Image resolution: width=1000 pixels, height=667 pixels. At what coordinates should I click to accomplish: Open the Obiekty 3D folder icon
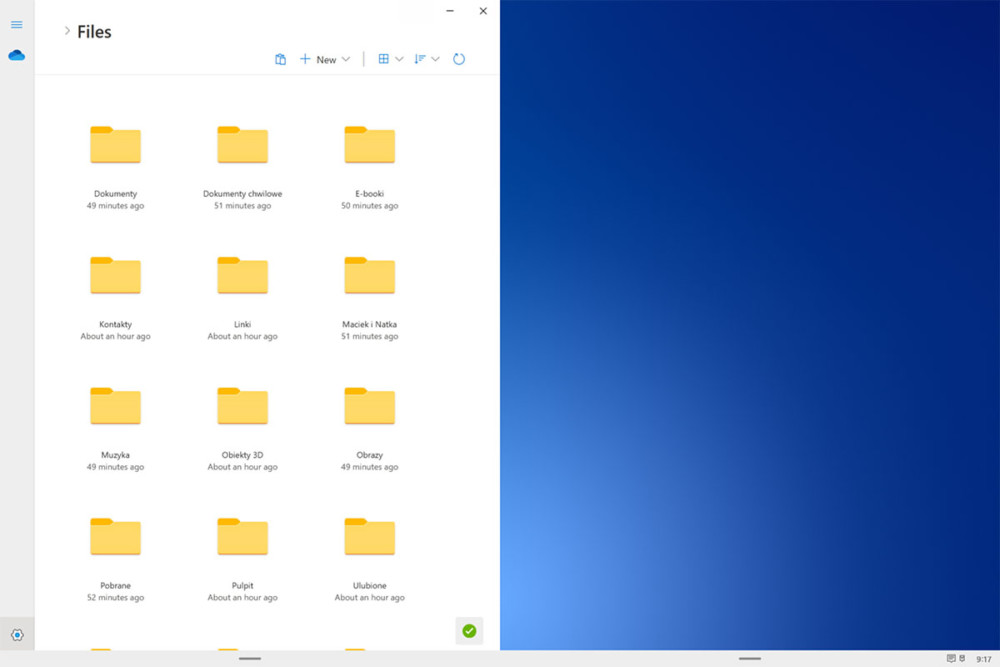(x=242, y=406)
